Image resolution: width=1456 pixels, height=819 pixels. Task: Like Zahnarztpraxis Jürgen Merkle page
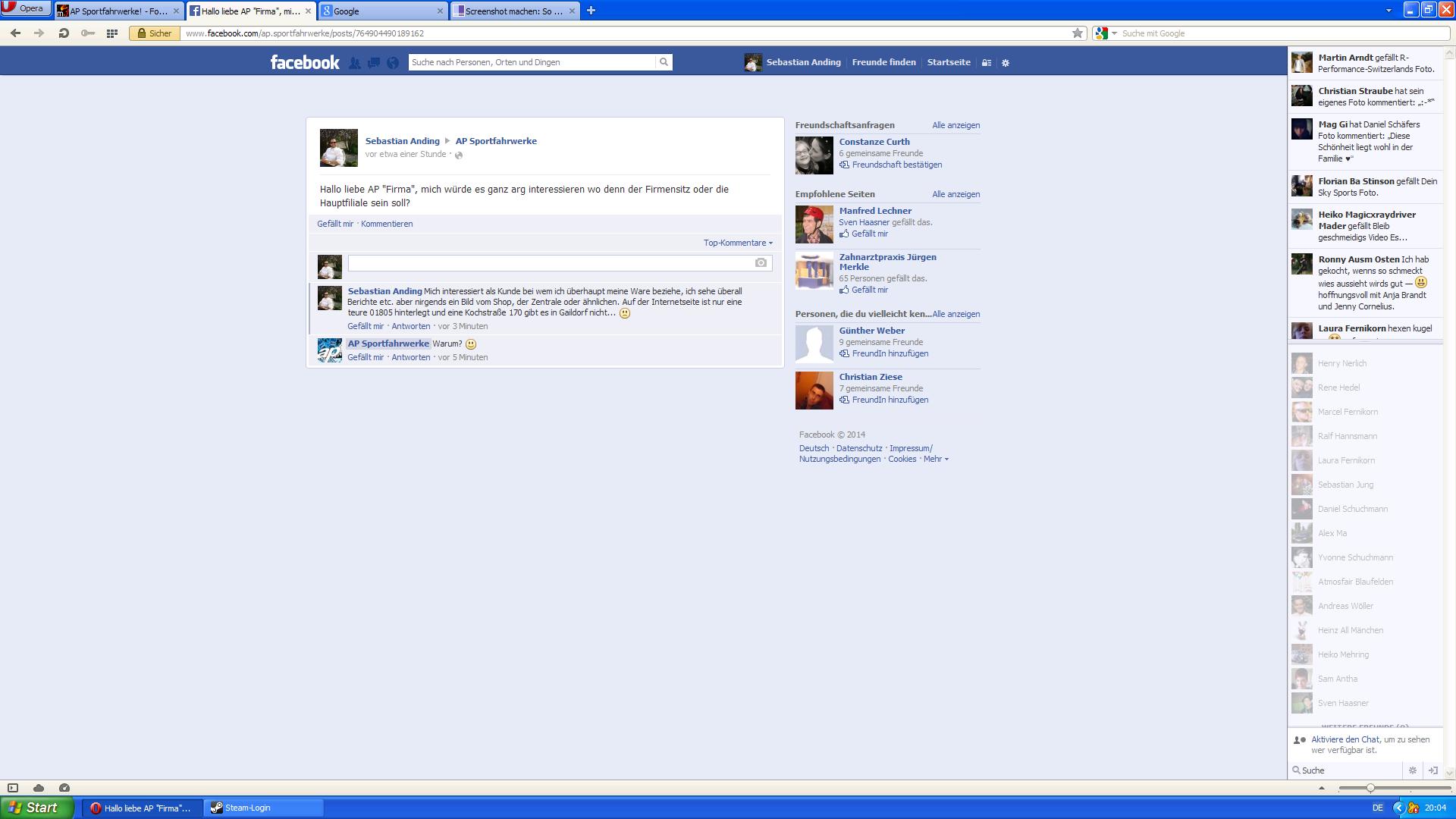(x=869, y=290)
